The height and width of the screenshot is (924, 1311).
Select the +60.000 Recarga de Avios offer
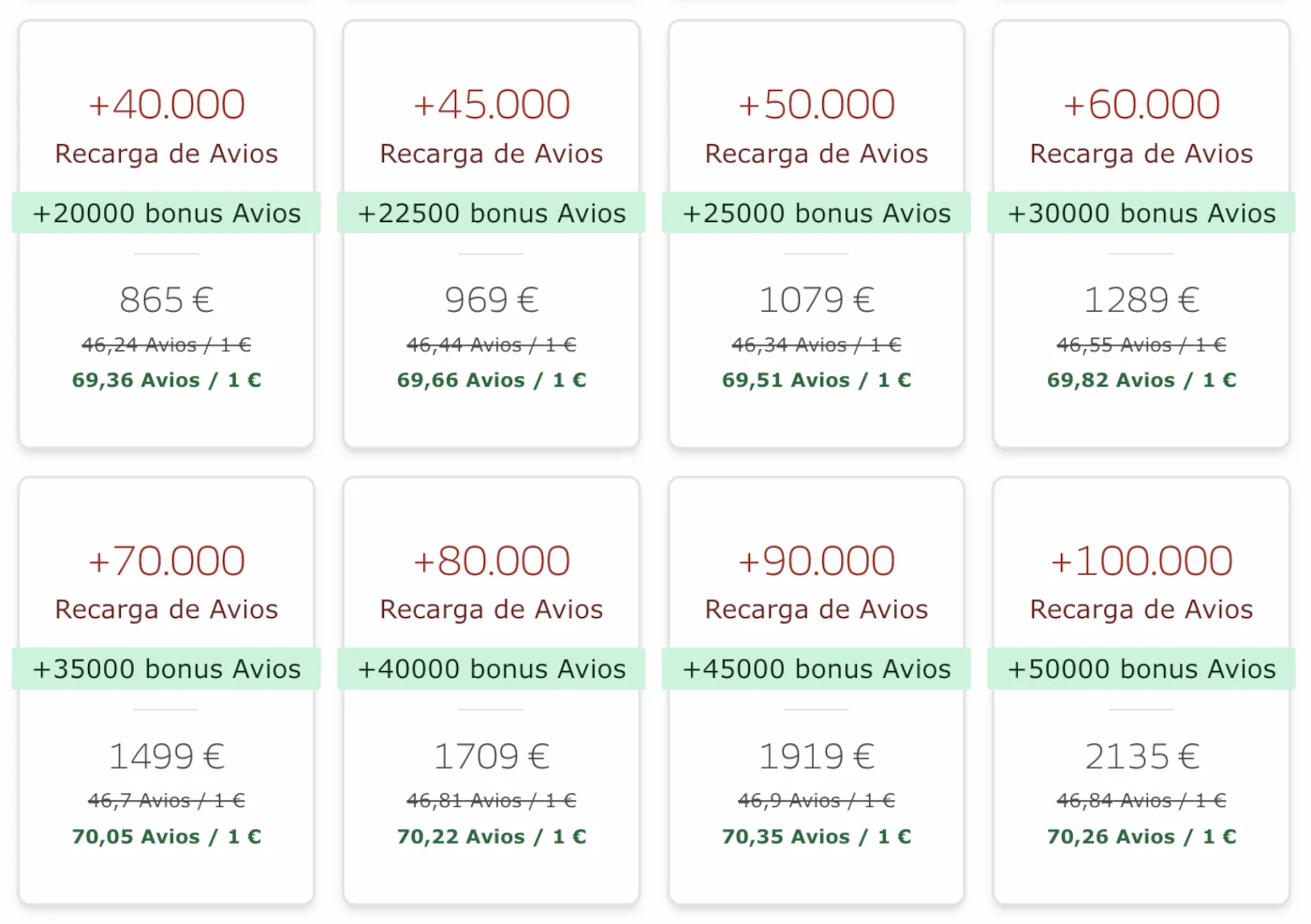click(x=1141, y=104)
